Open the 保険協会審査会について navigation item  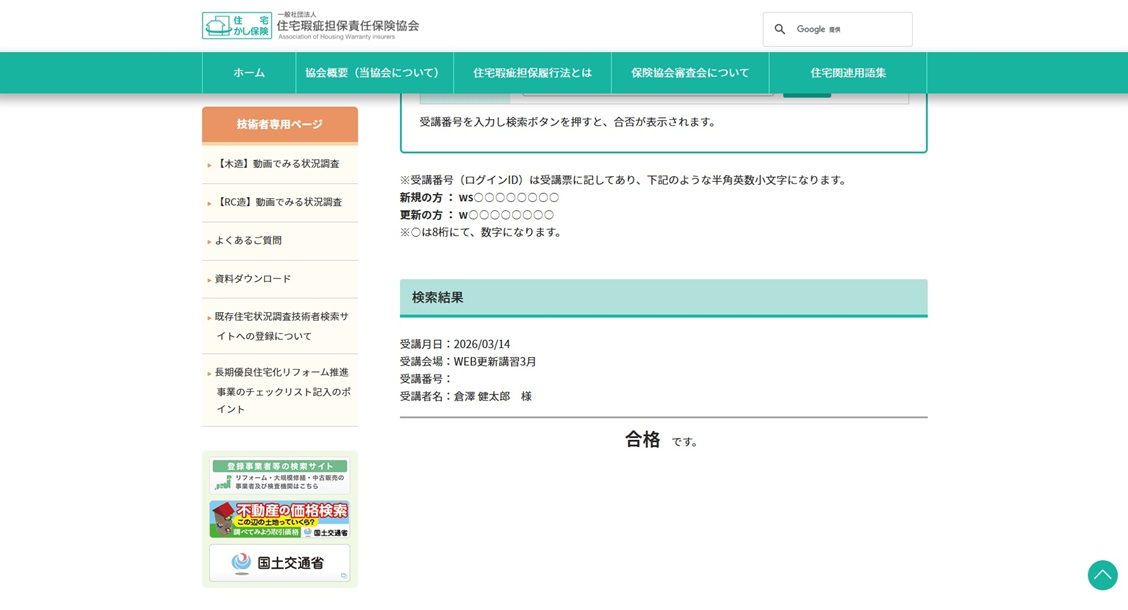coord(690,73)
